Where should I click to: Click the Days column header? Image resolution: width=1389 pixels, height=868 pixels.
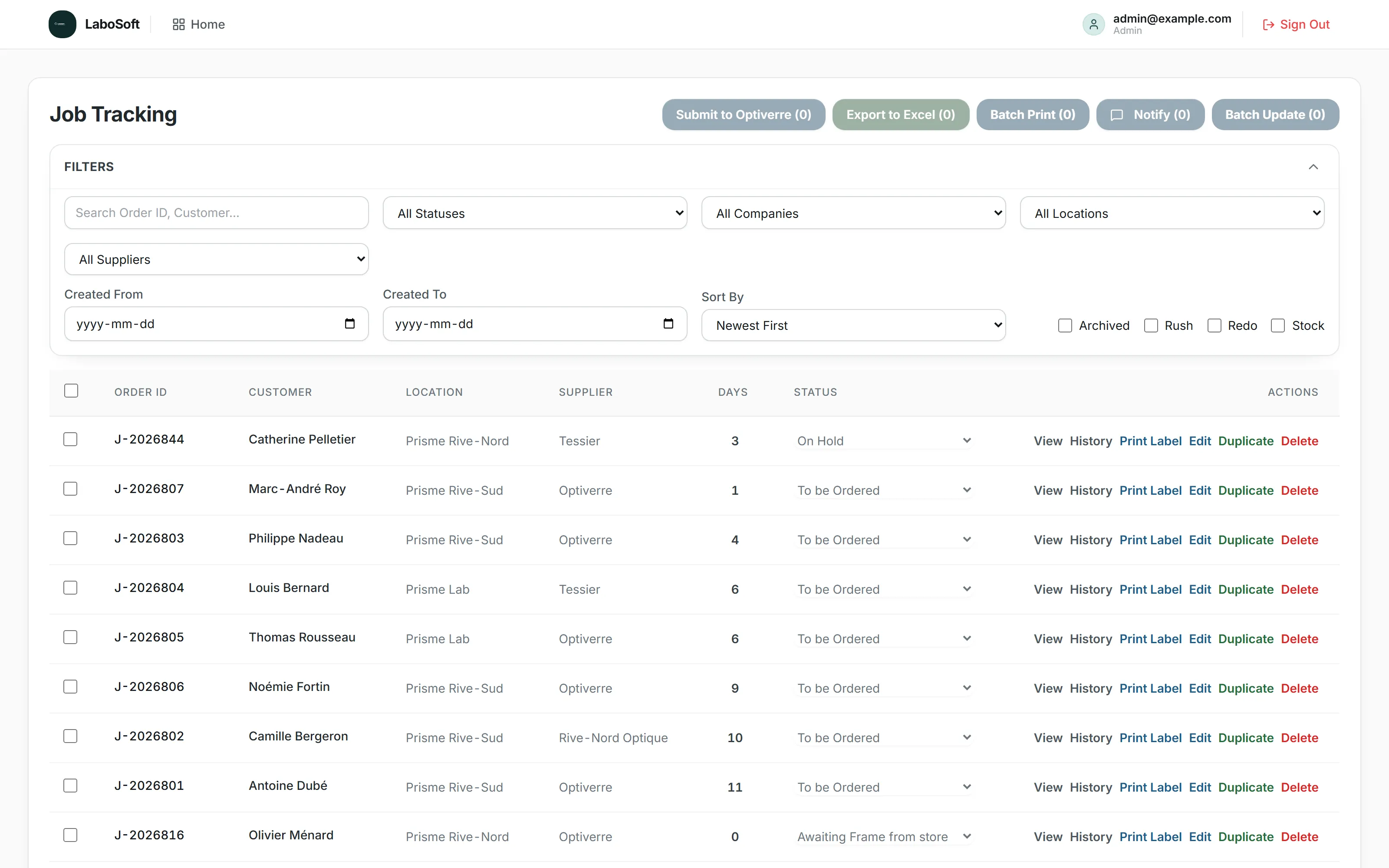tap(733, 392)
